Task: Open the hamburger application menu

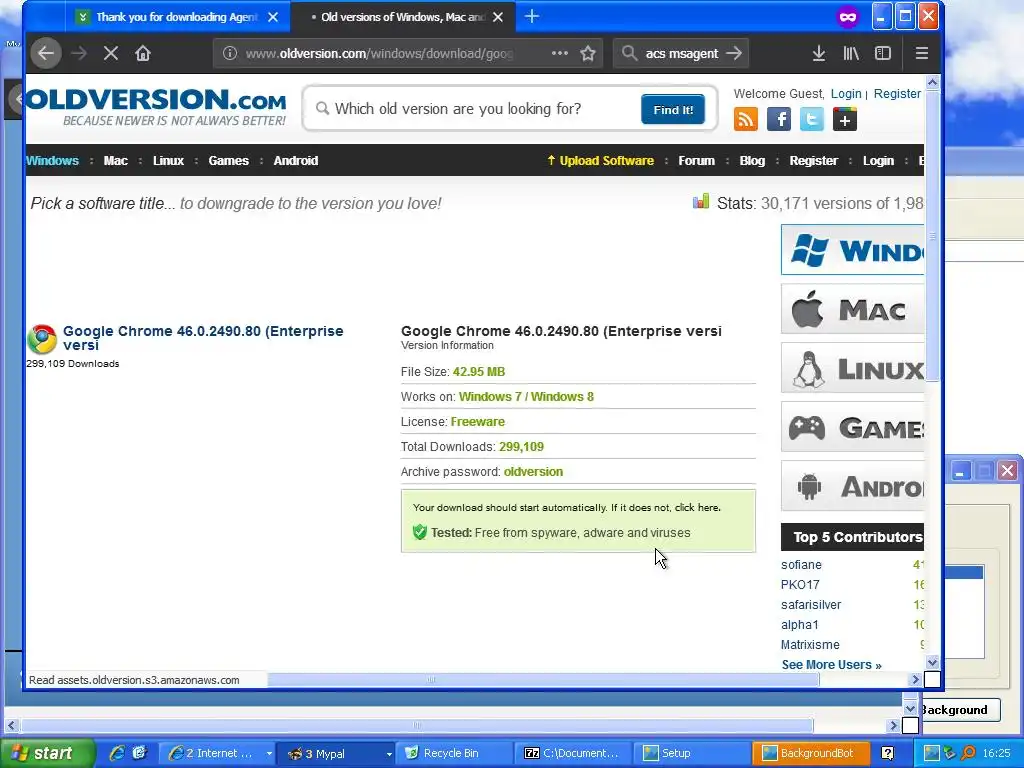Action: [x=921, y=54]
